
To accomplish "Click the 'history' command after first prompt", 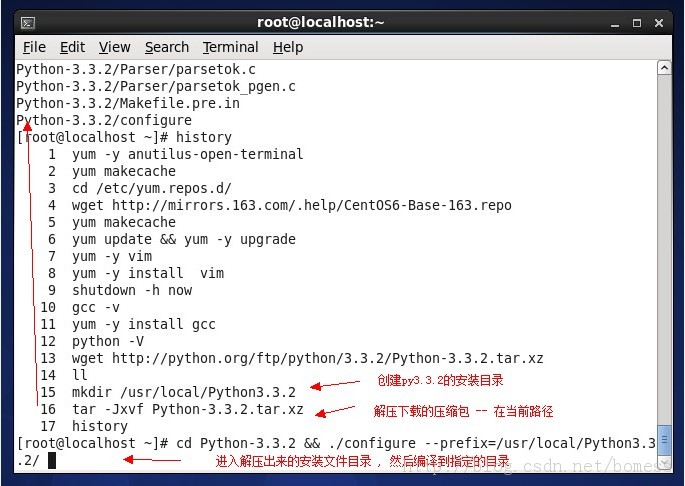I will click(204, 137).
